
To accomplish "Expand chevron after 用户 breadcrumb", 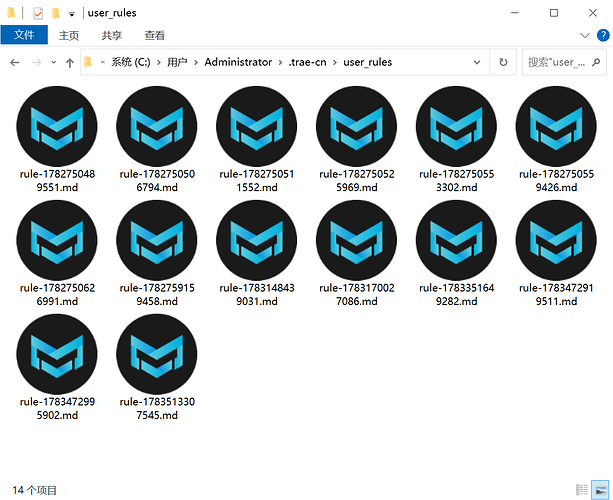I will 195,62.
